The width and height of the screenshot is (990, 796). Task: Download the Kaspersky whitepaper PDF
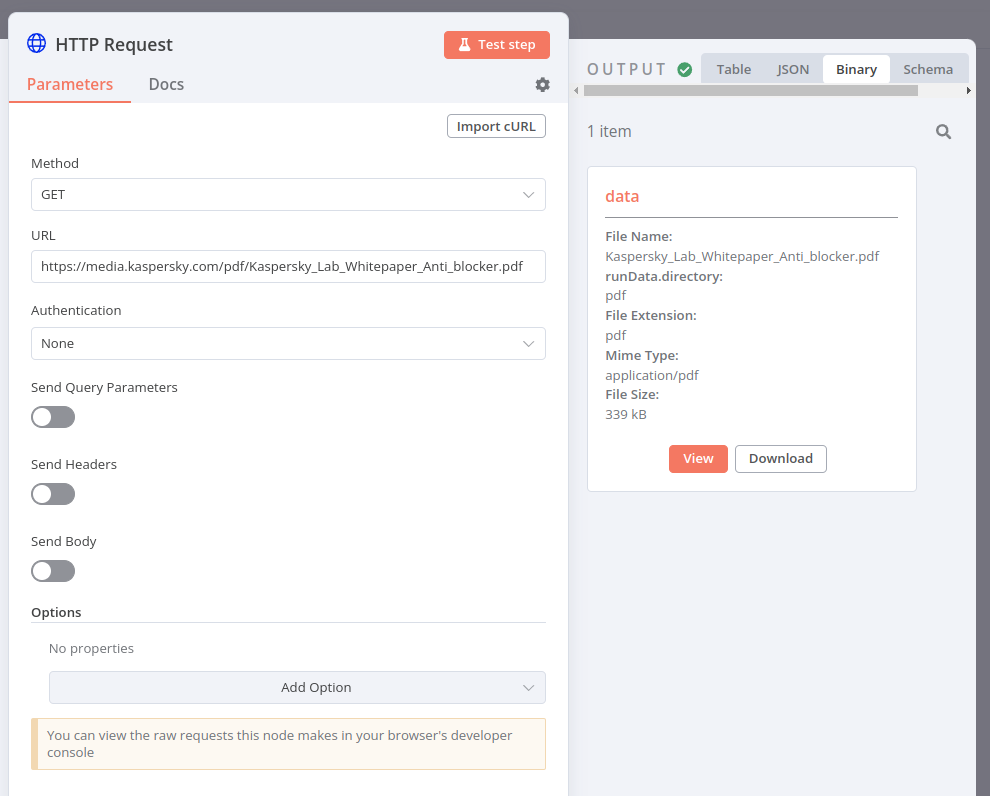[x=781, y=459]
